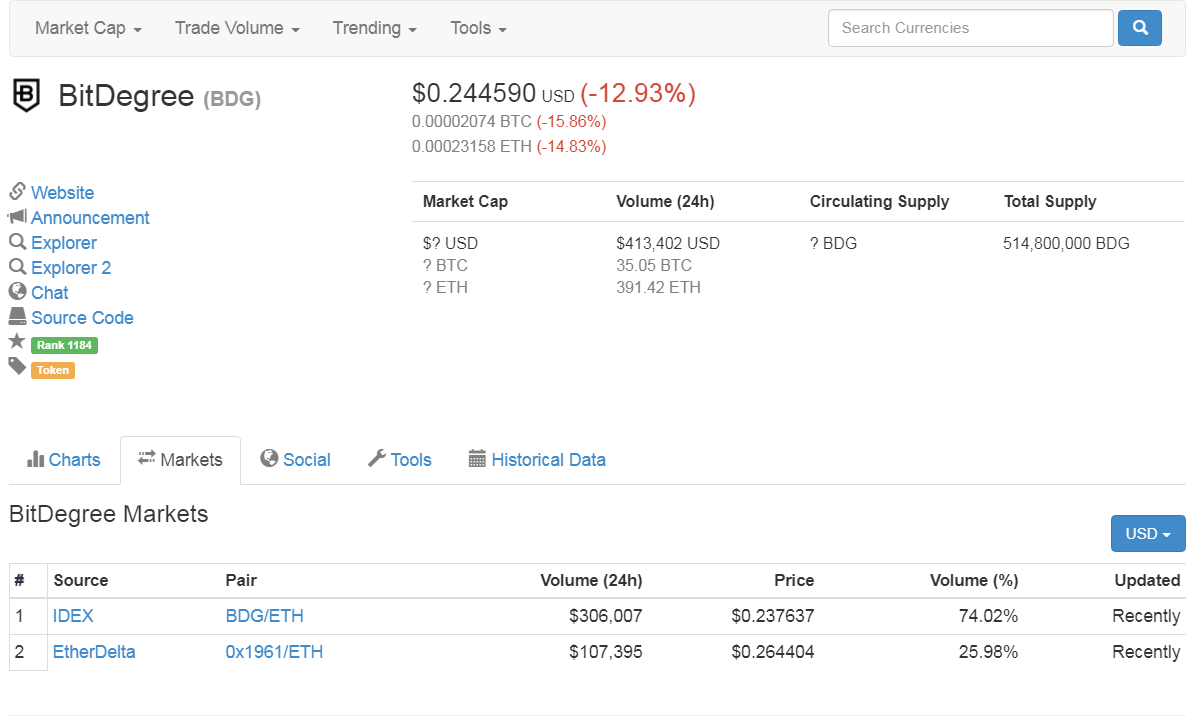Click the magnifier icon beside Explorer
1199x725 pixels.
(18, 242)
